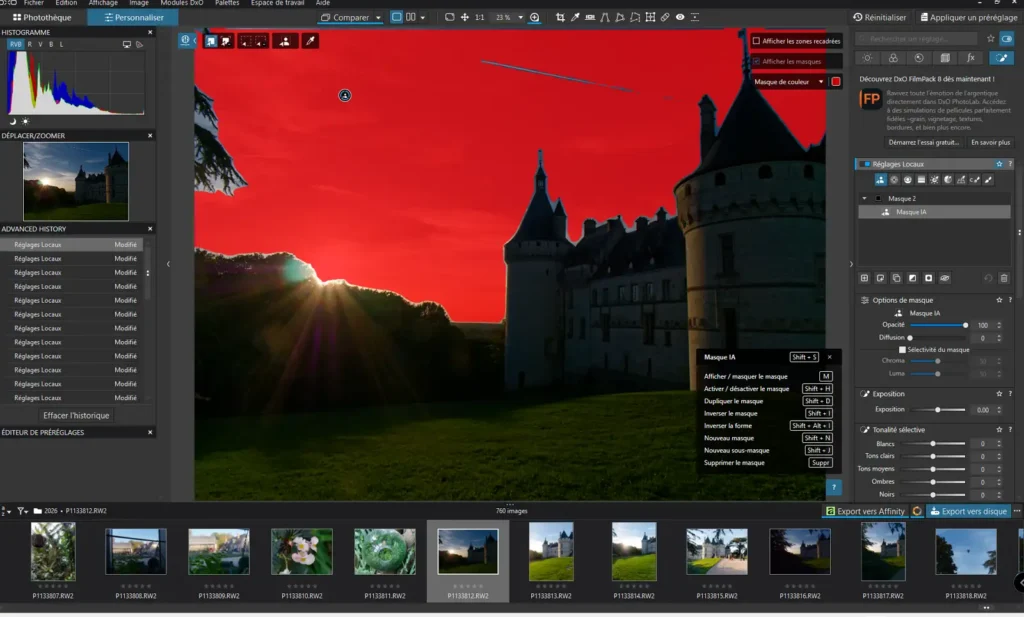
Task: Enable Sélectivité du masque checkbox
Action: [x=902, y=350]
